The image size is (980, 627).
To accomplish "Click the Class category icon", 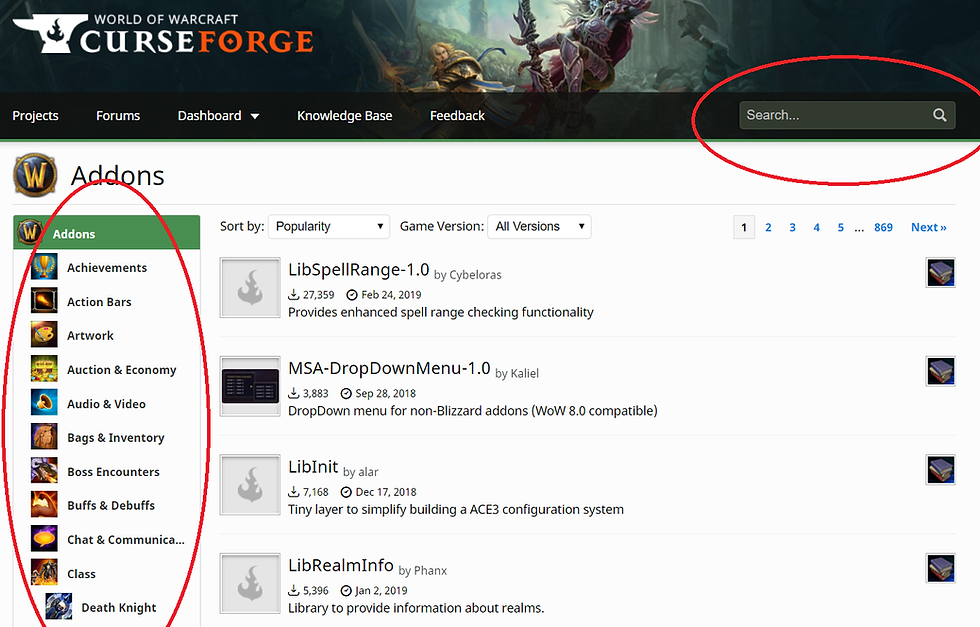I will pos(44,573).
